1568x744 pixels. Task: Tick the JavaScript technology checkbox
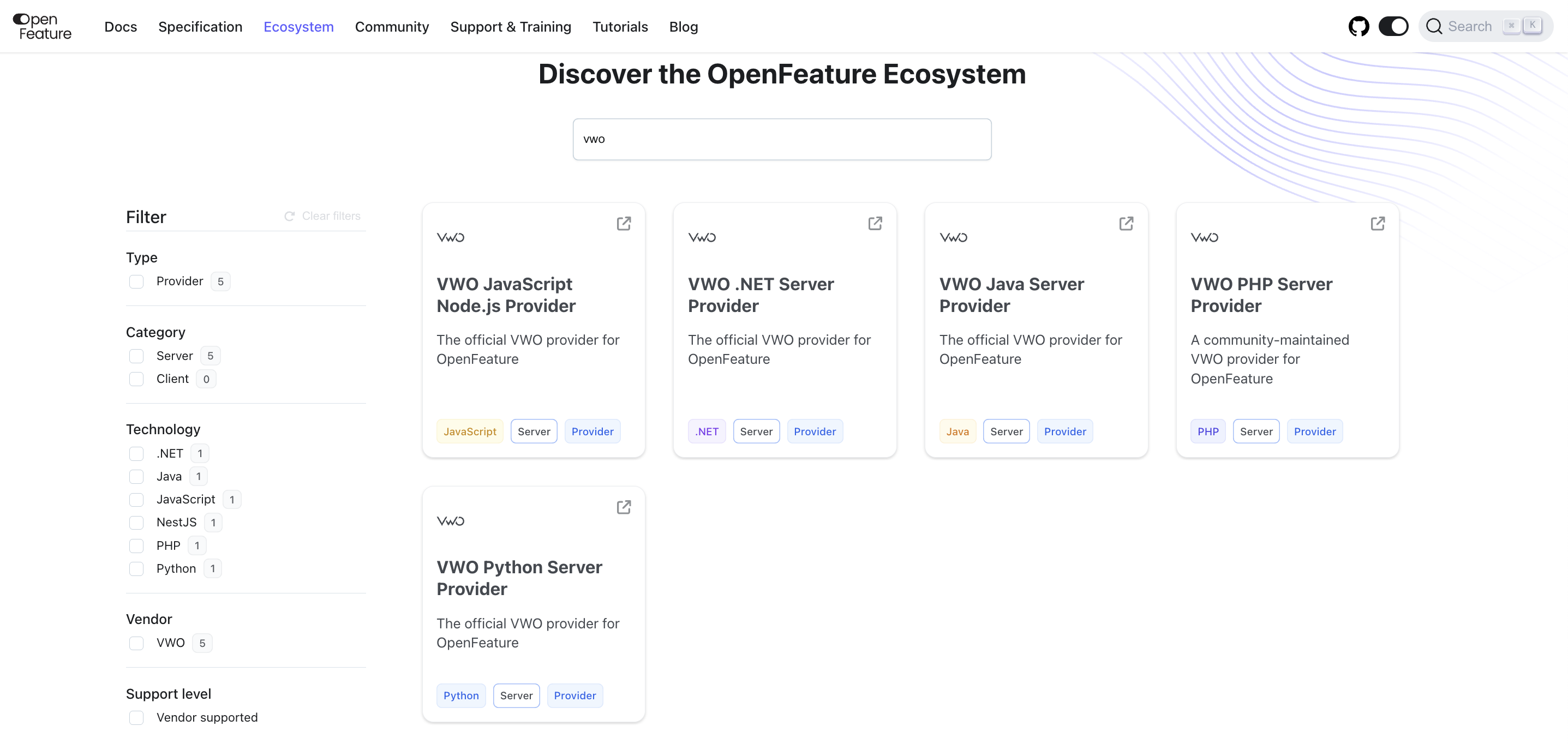coord(136,500)
